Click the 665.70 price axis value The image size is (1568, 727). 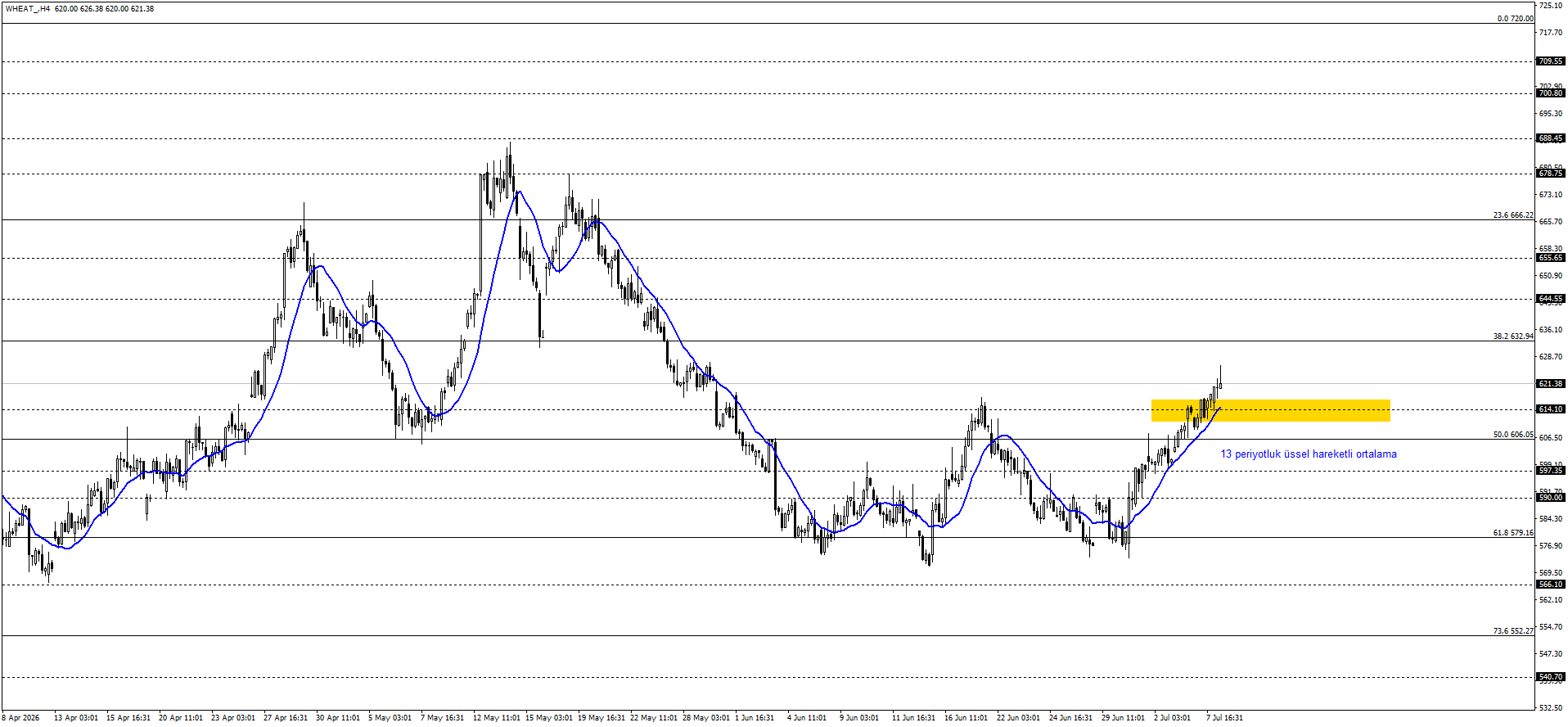click(x=1551, y=222)
